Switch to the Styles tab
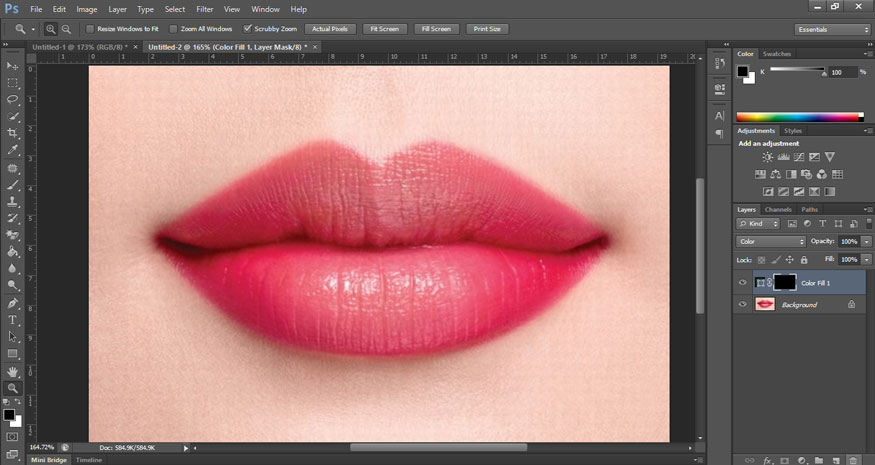This screenshot has width=875, height=465. click(792, 131)
